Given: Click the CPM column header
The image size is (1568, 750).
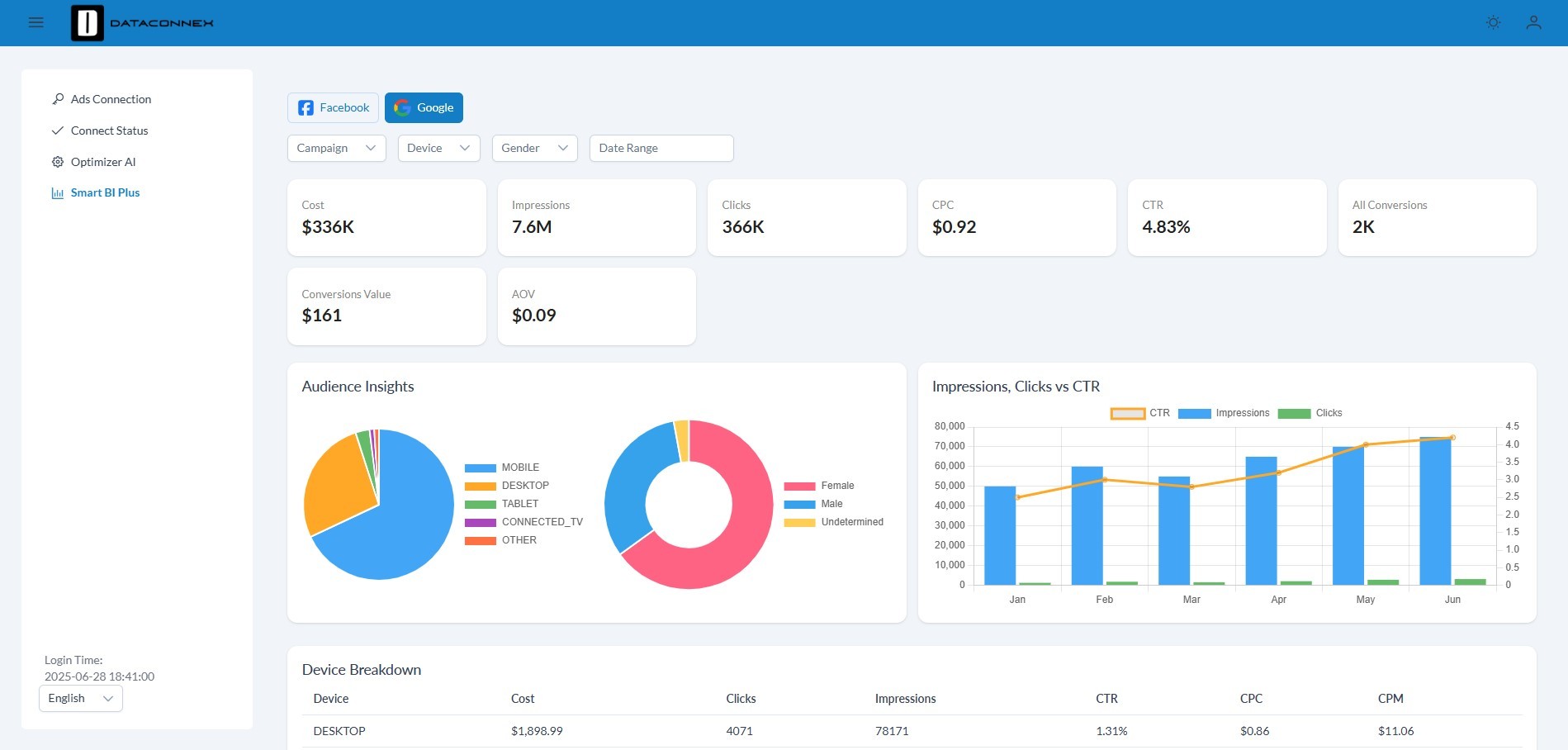Looking at the screenshot, I should [x=1390, y=699].
